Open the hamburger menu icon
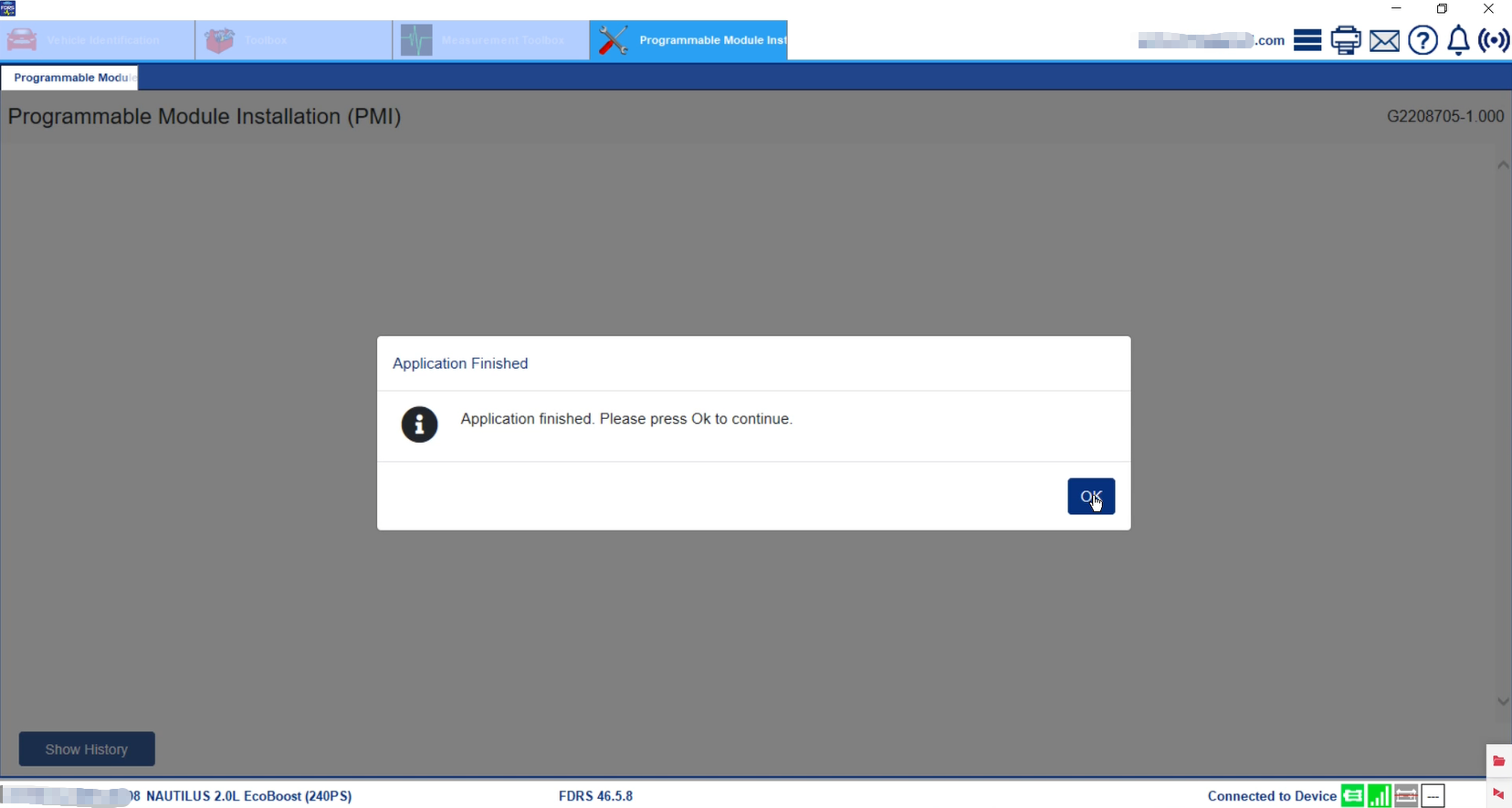 [1307, 40]
